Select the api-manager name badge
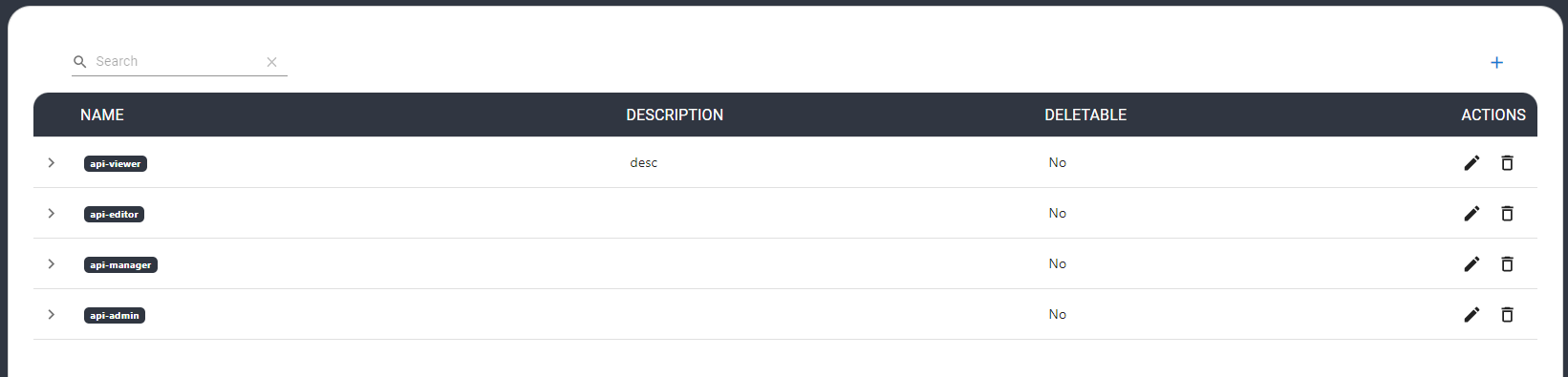Screen dimensions: 1568x377 120,265
